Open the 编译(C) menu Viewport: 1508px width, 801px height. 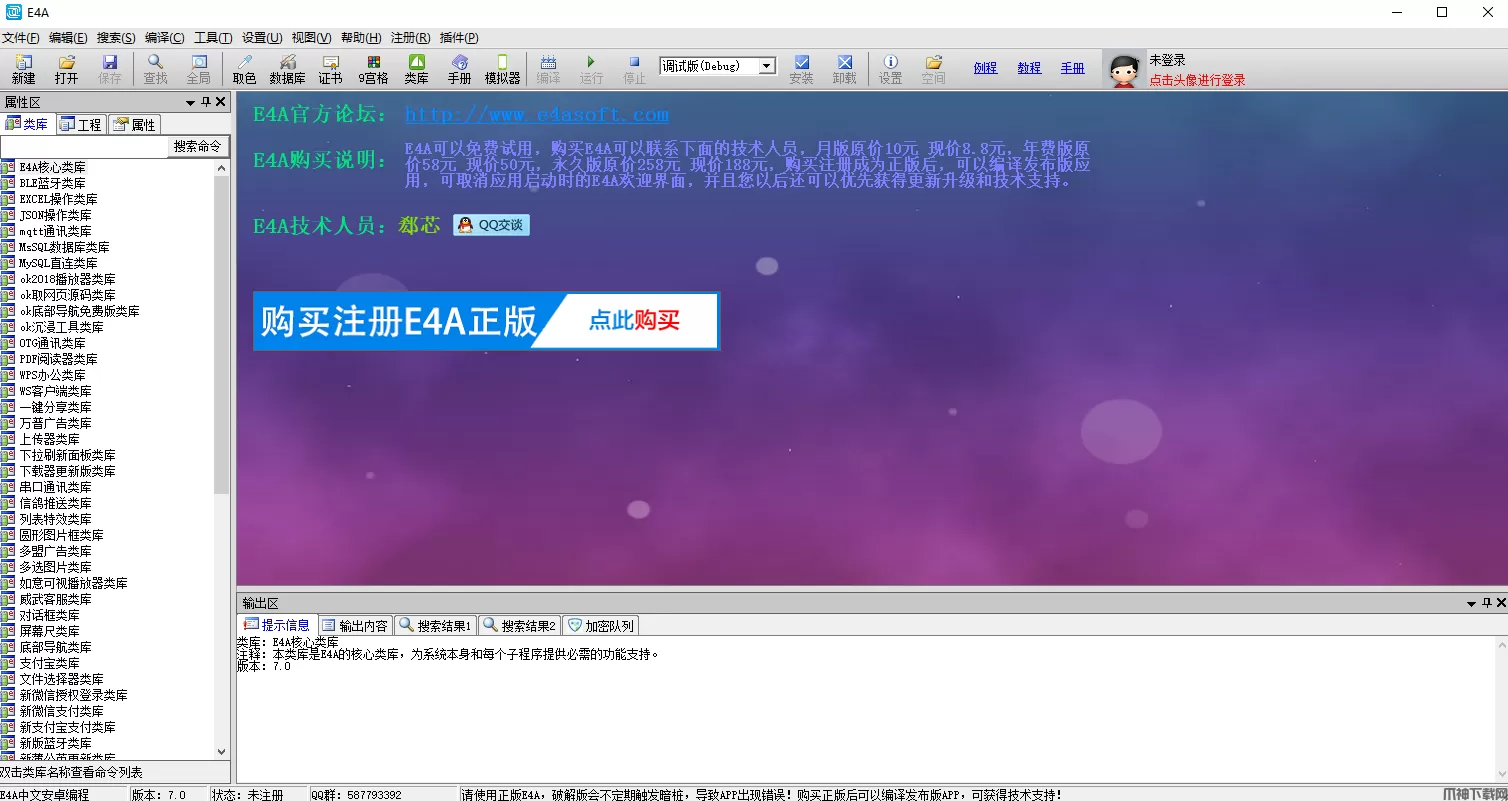tap(164, 38)
